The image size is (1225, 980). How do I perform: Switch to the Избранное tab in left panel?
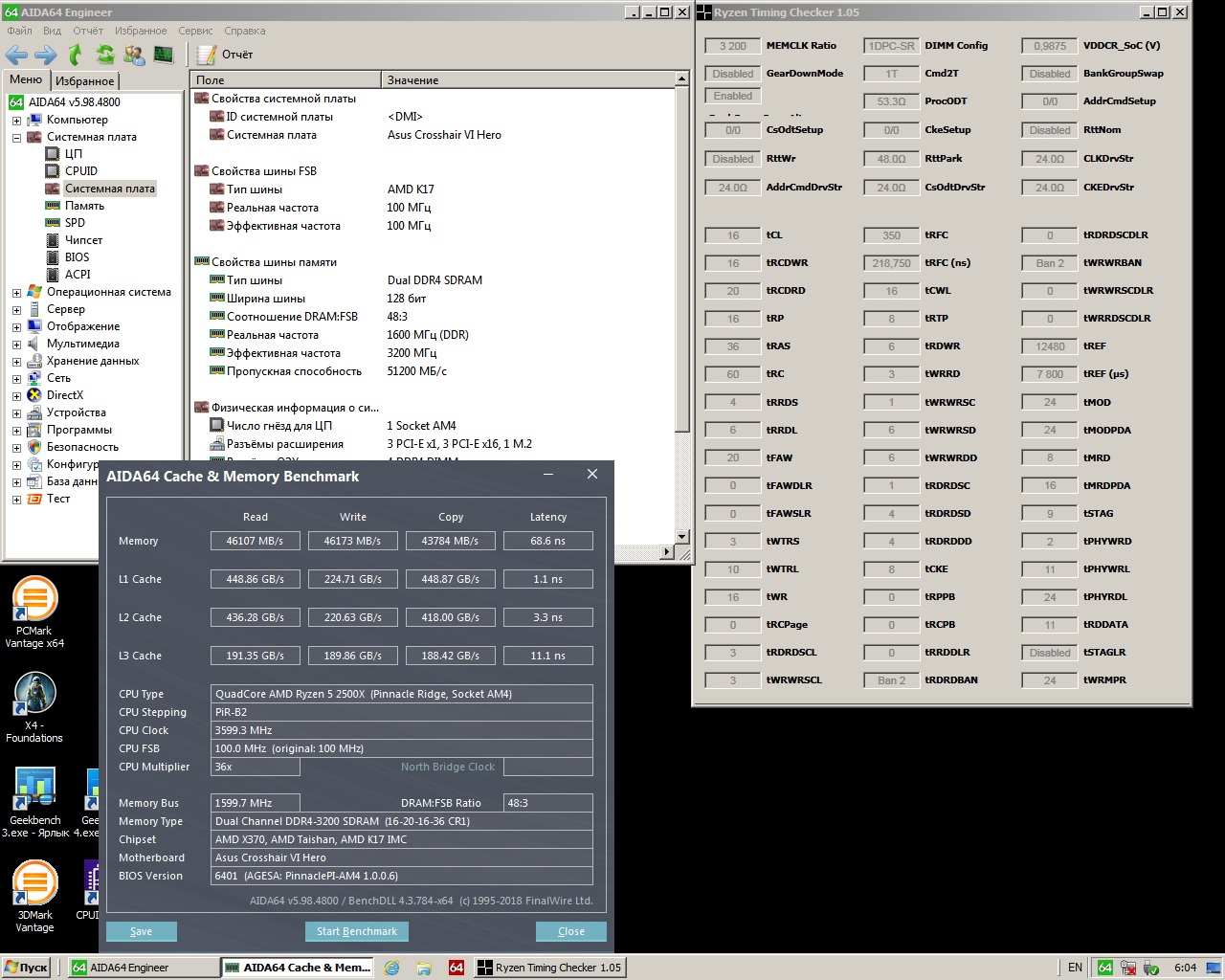(84, 81)
